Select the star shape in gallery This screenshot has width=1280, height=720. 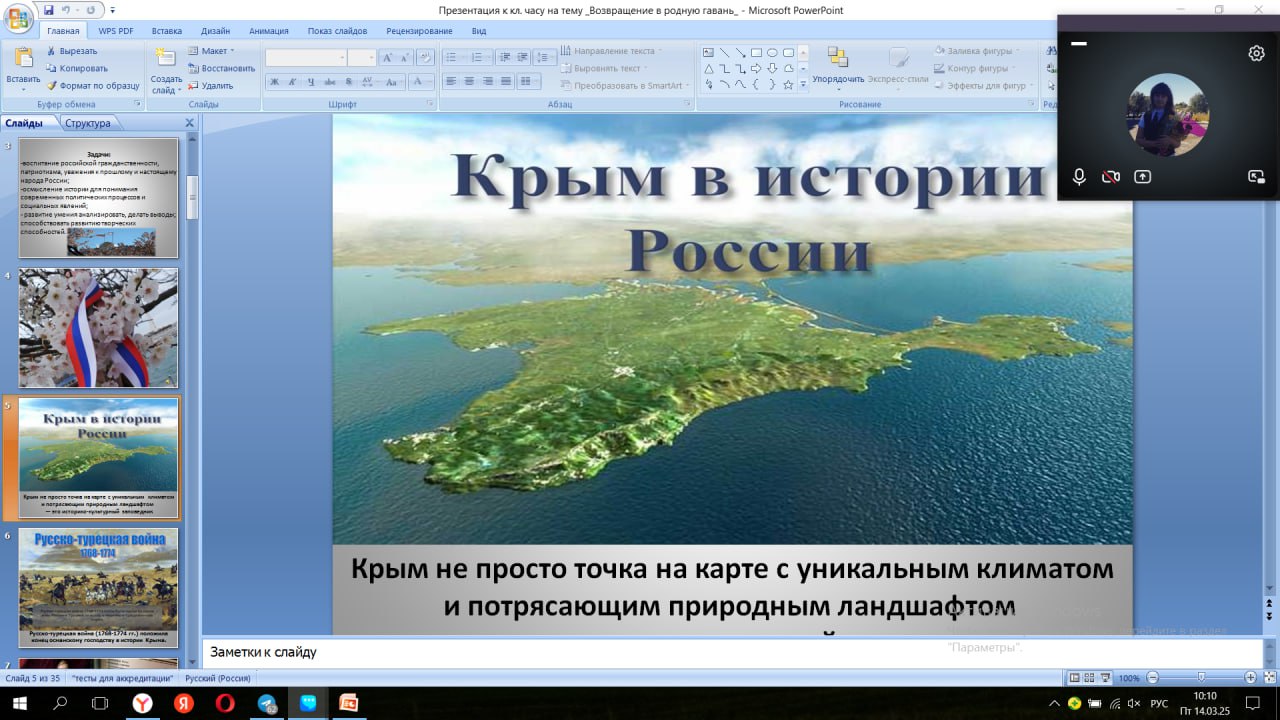click(x=788, y=85)
